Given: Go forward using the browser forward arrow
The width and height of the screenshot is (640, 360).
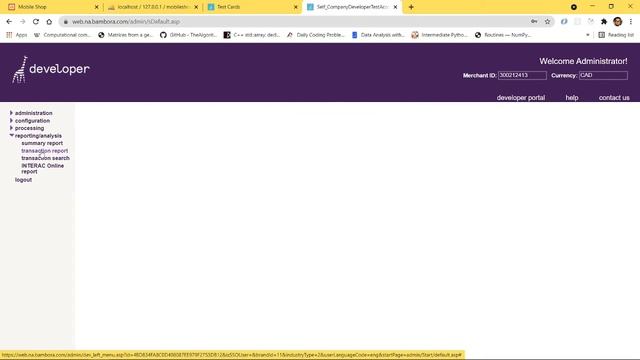Looking at the screenshot, I should 22,22.
